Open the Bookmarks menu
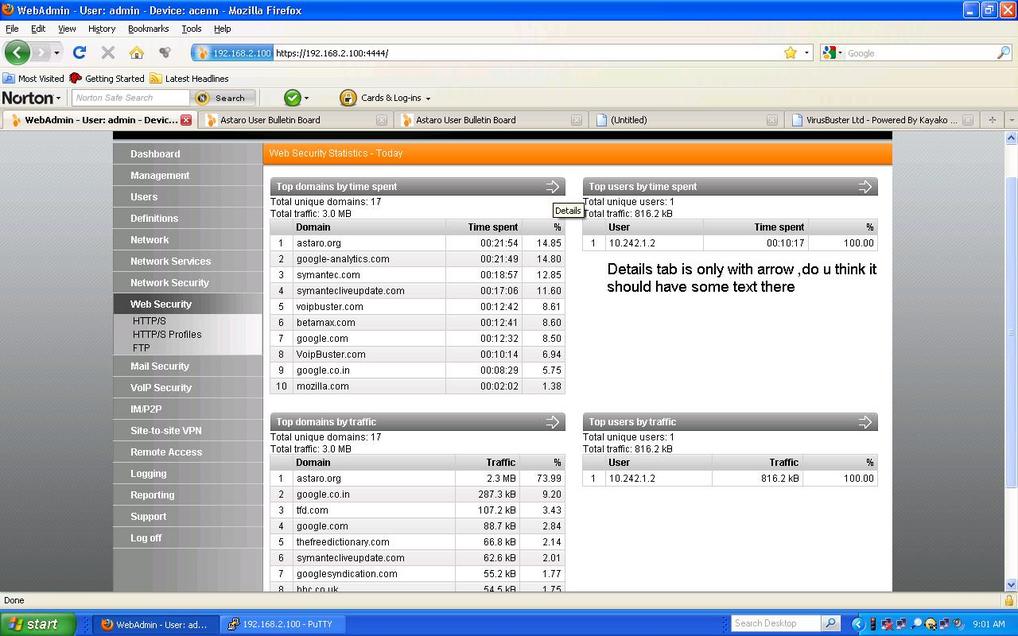This screenshot has width=1018, height=636. (148, 29)
